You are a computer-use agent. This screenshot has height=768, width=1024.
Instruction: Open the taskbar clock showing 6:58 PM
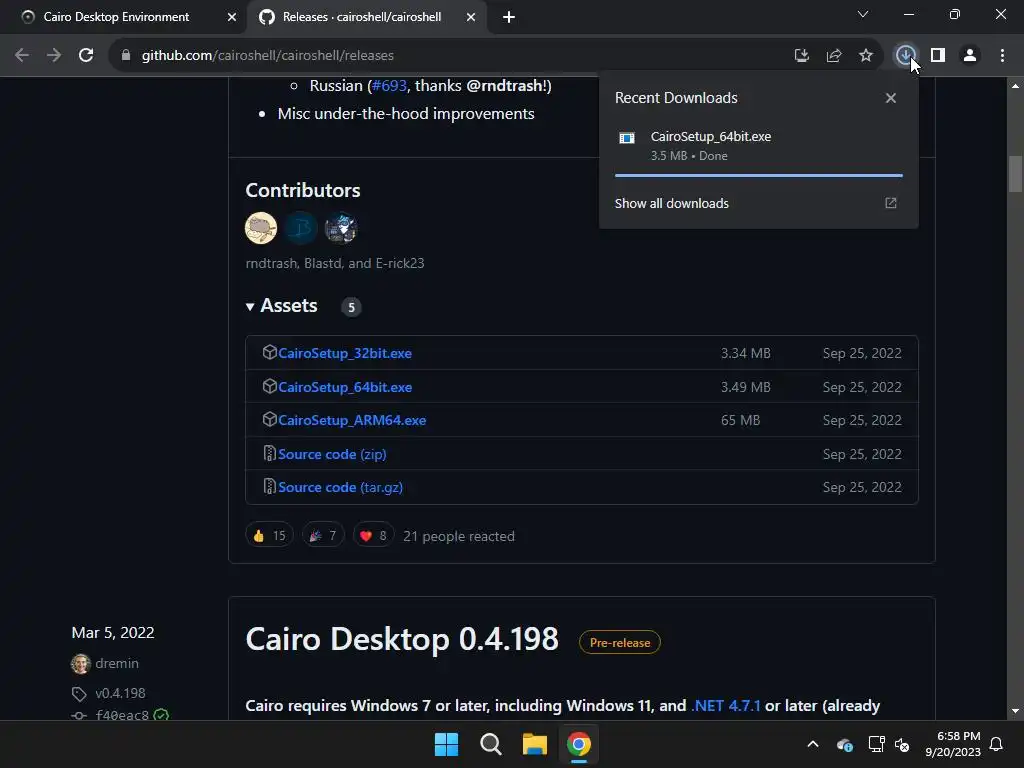point(953,744)
